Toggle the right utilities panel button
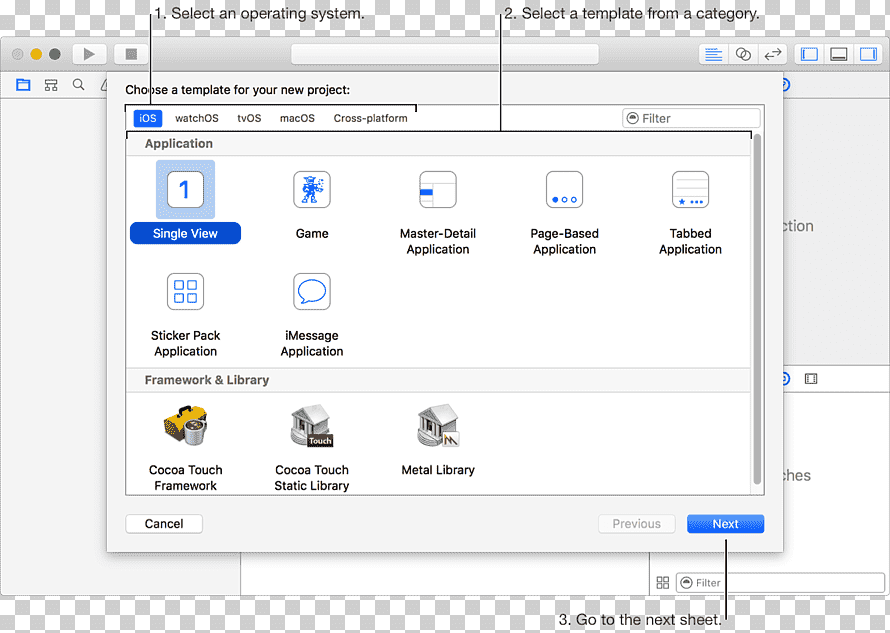The image size is (890, 633). (868, 55)
